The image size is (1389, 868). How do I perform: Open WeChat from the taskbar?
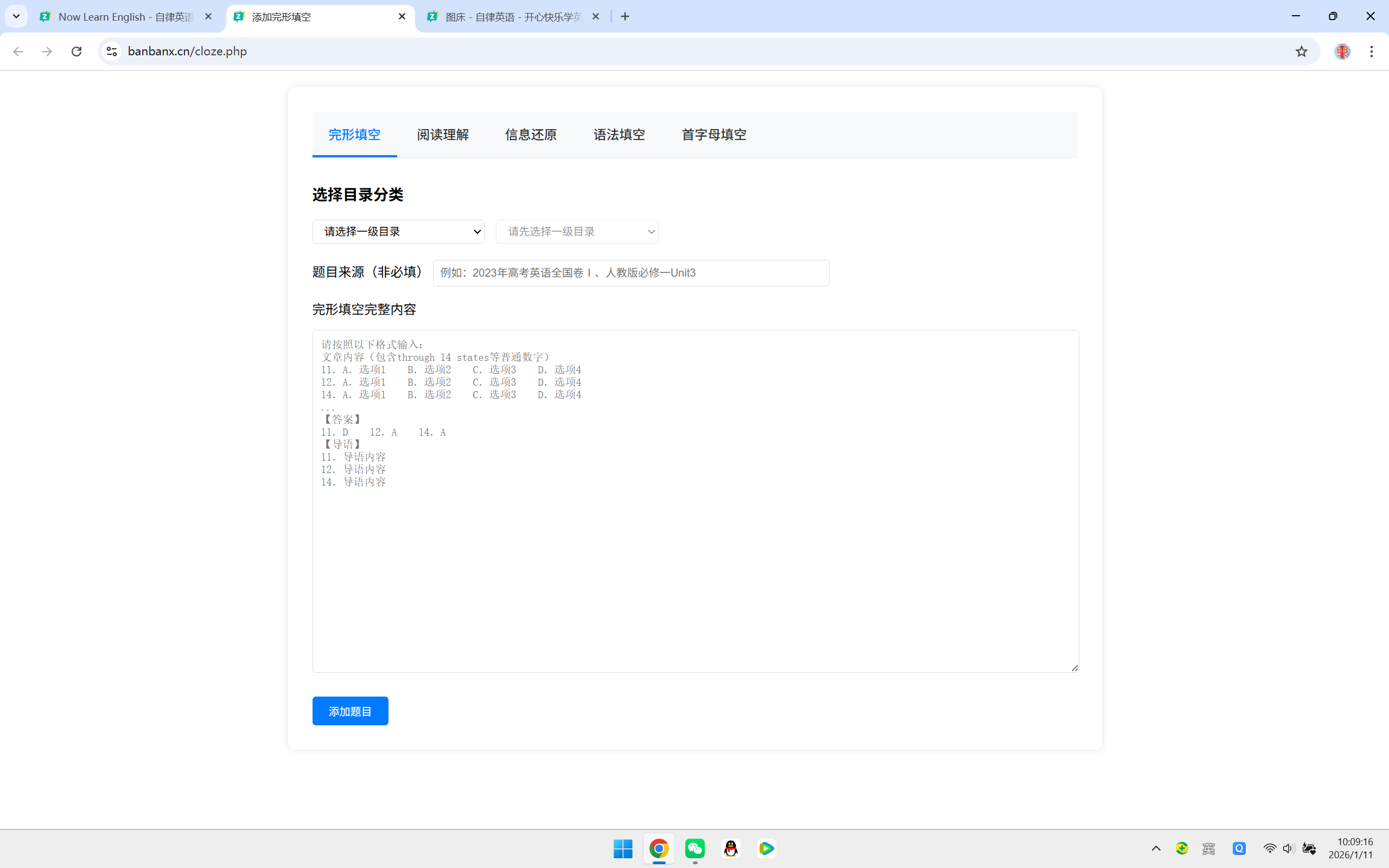click(695, 848)
